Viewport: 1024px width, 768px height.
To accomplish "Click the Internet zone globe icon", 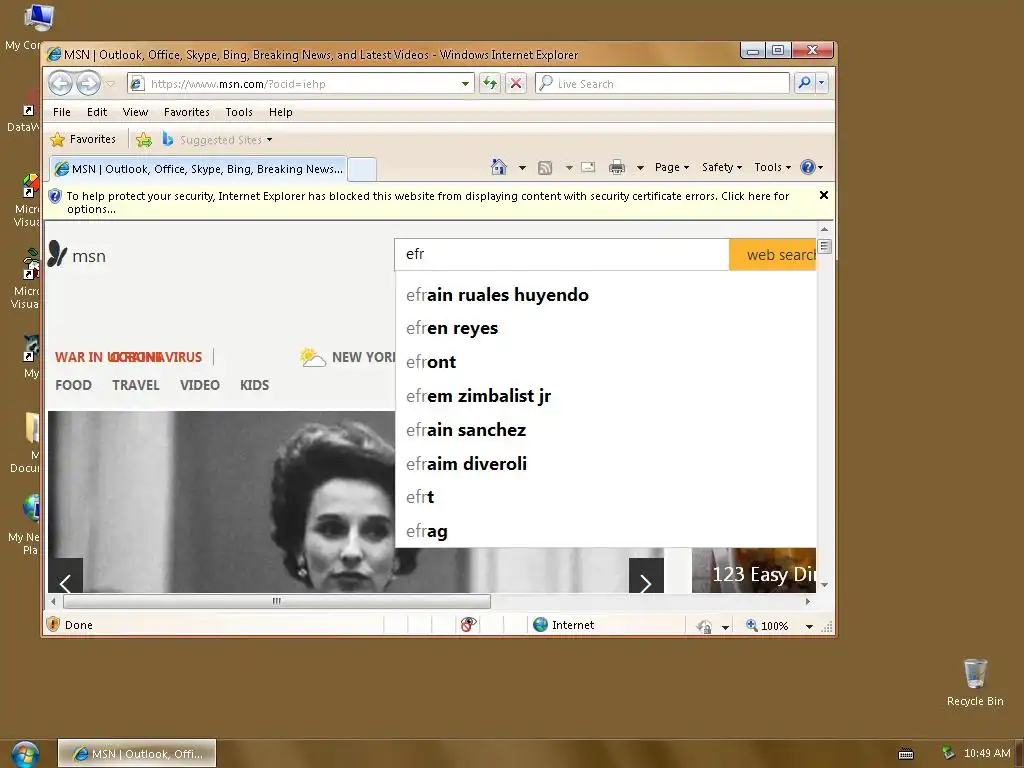I will (x=540, y=625).
